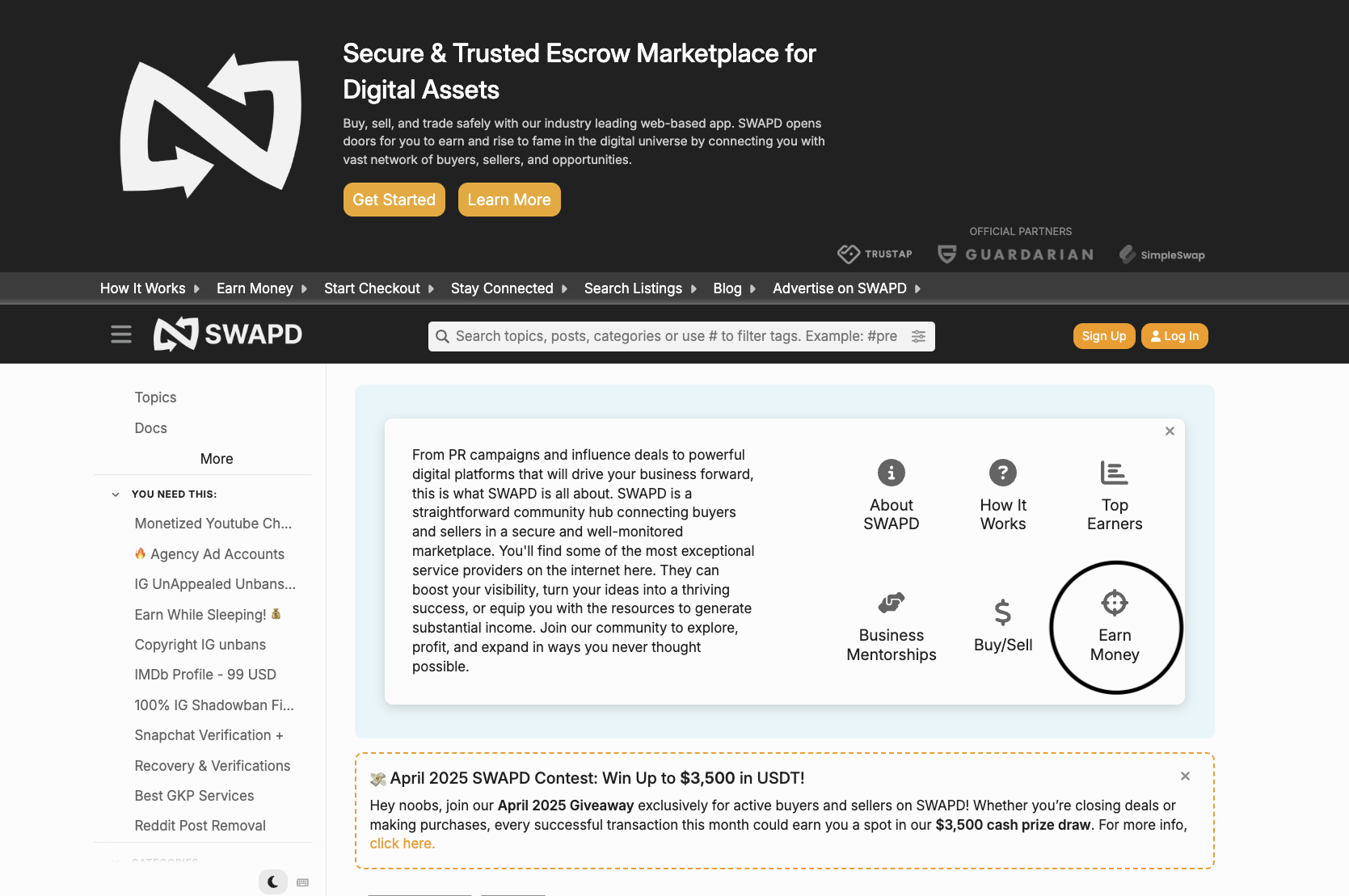Click Sign Up button
The height and width of the screenshot is (896, 1349).
[1104, 336]
